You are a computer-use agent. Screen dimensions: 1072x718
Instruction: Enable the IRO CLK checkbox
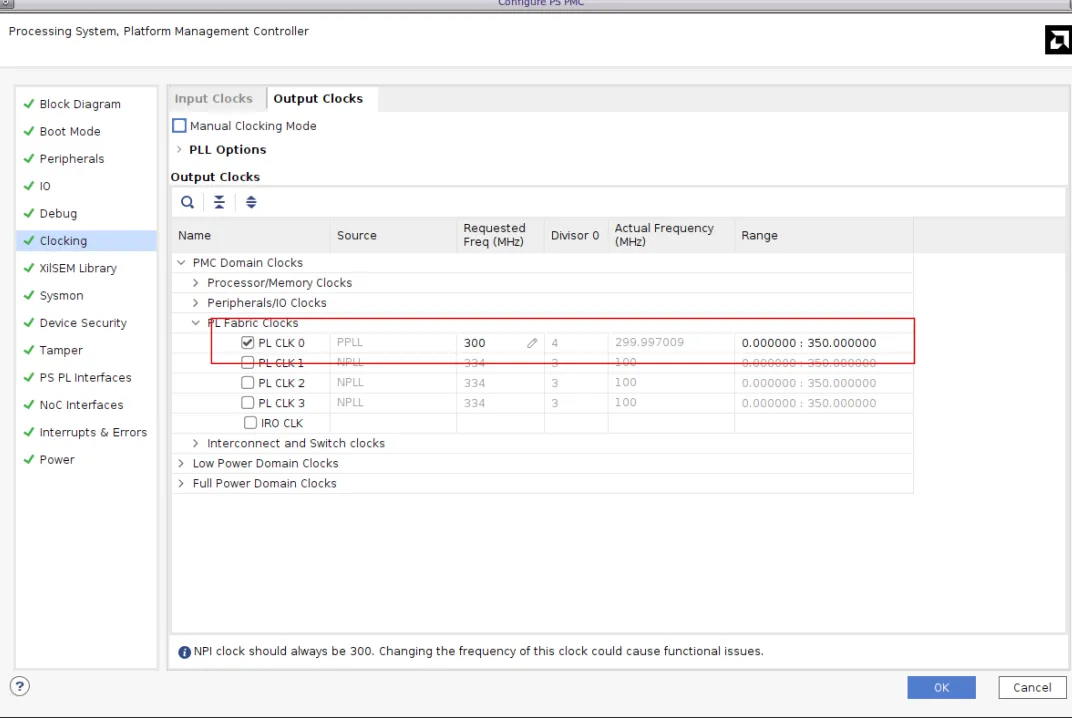pyautogui.click(x=250, y=423)
